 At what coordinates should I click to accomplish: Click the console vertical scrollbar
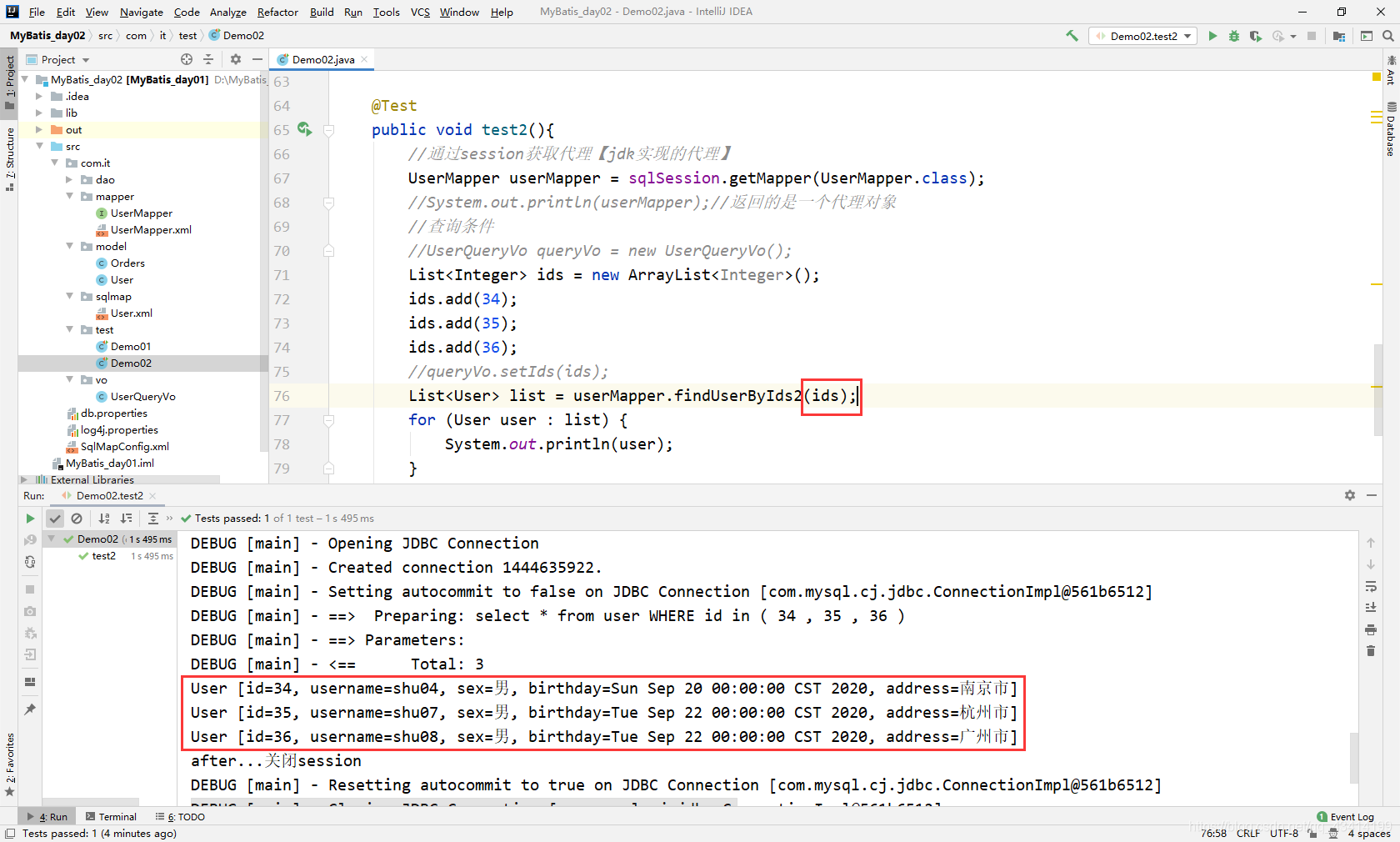[x=1354, y=758]
